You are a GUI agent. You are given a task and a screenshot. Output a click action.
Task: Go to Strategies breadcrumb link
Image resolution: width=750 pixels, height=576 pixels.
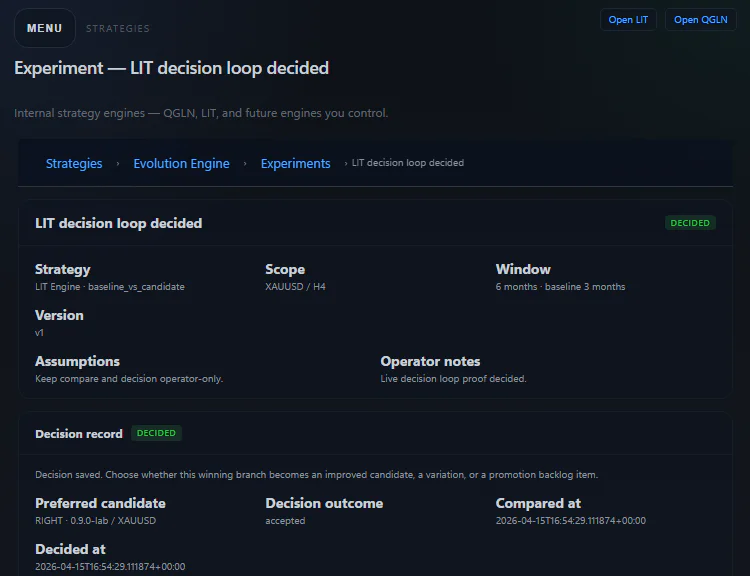point(74,164)
